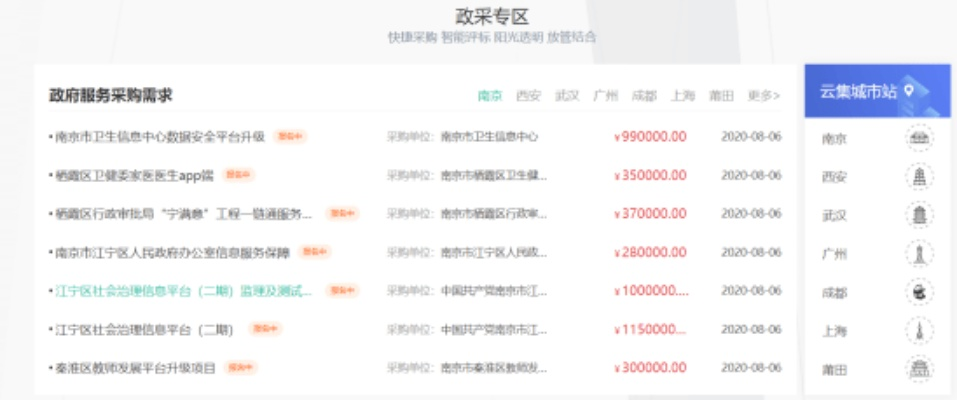The image size is (957, 400).
Task: Click the location pin icon beside 云集城市站
Action: click(909, 92)
